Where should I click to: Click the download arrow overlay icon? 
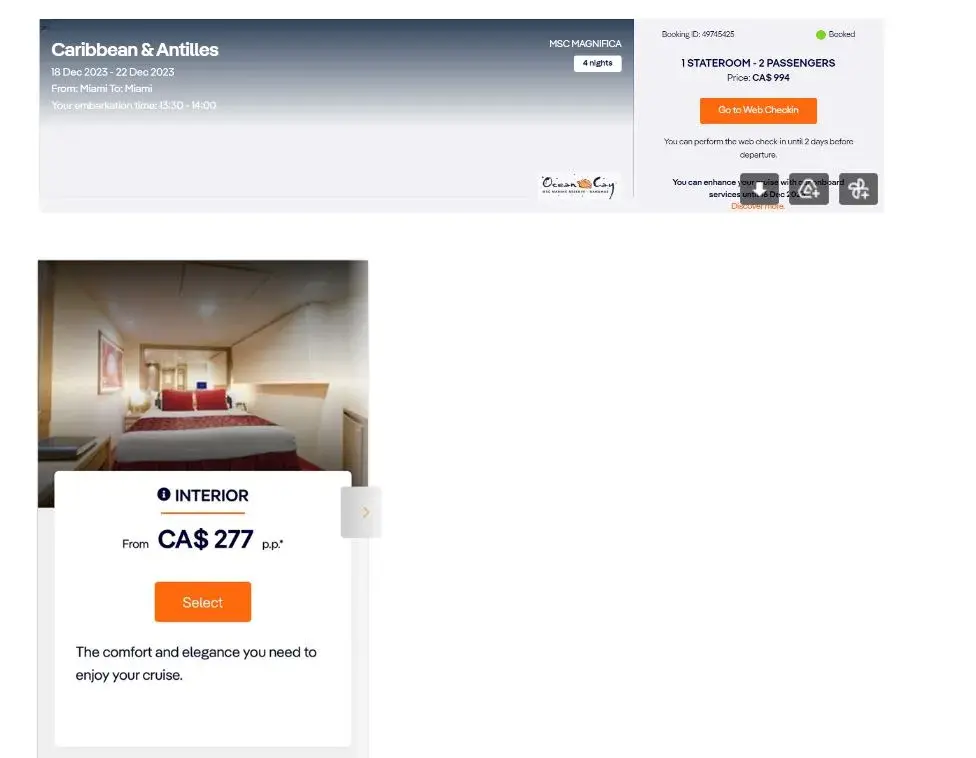click(759, 189)
